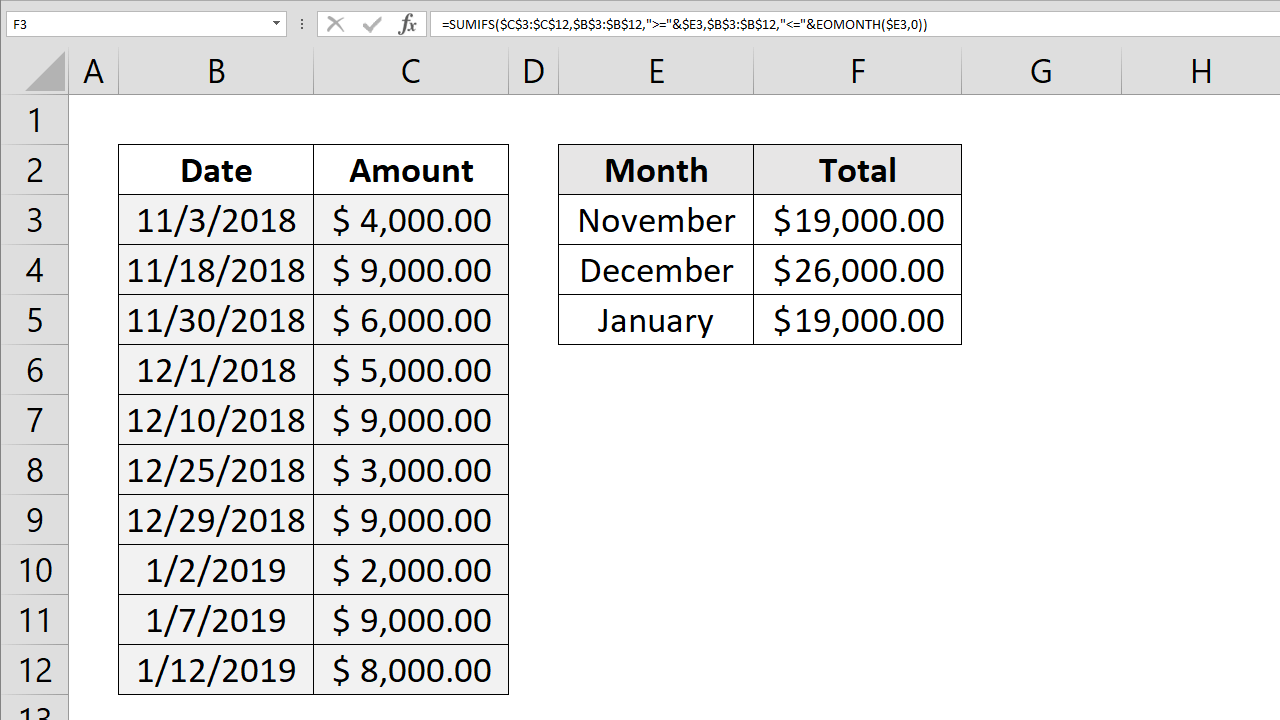Click the Select All triangle above row headers
1280x720 pixels.
[x=45, y=71]
